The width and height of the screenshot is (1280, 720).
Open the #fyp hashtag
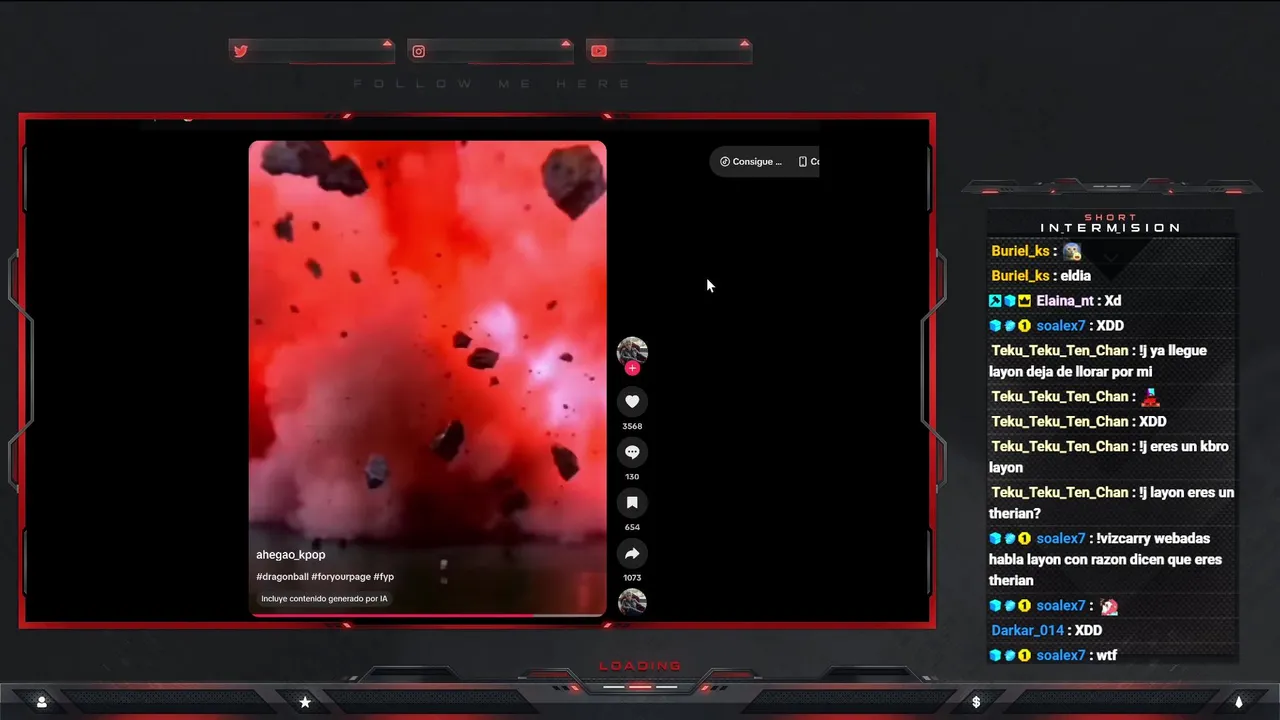coord(384,577)
